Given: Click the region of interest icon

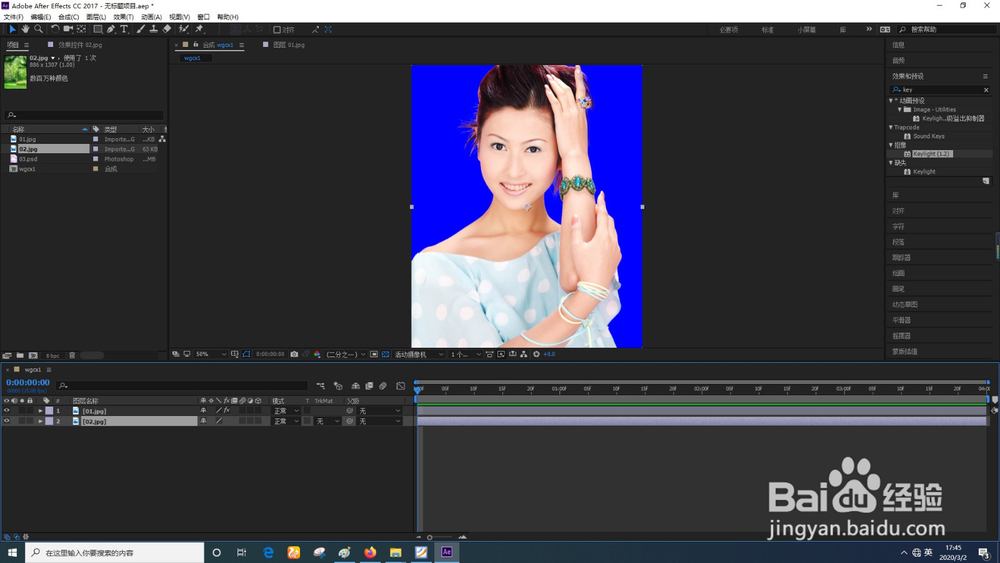Looking at the screenshot, I should pyautogui.click(x=374, y=354).
